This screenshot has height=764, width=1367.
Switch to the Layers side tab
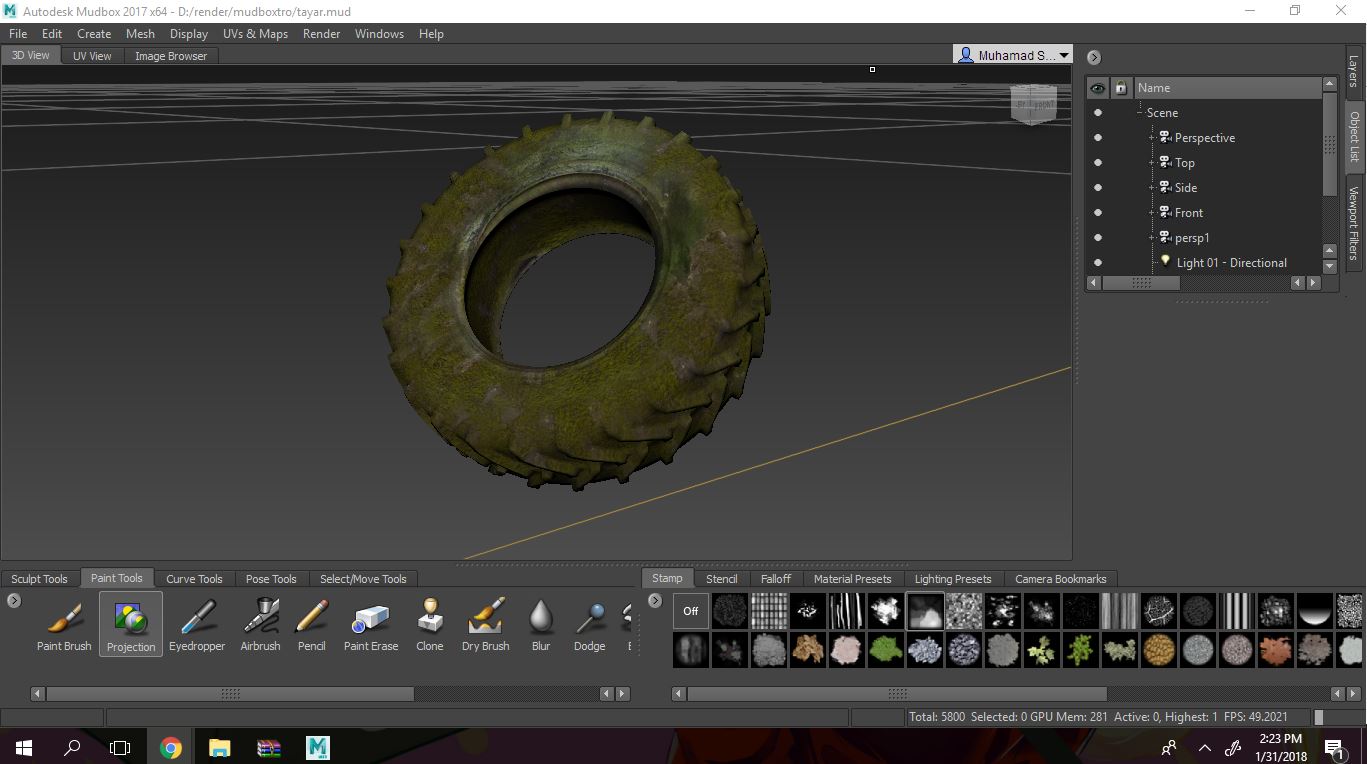click(1353, 71)
